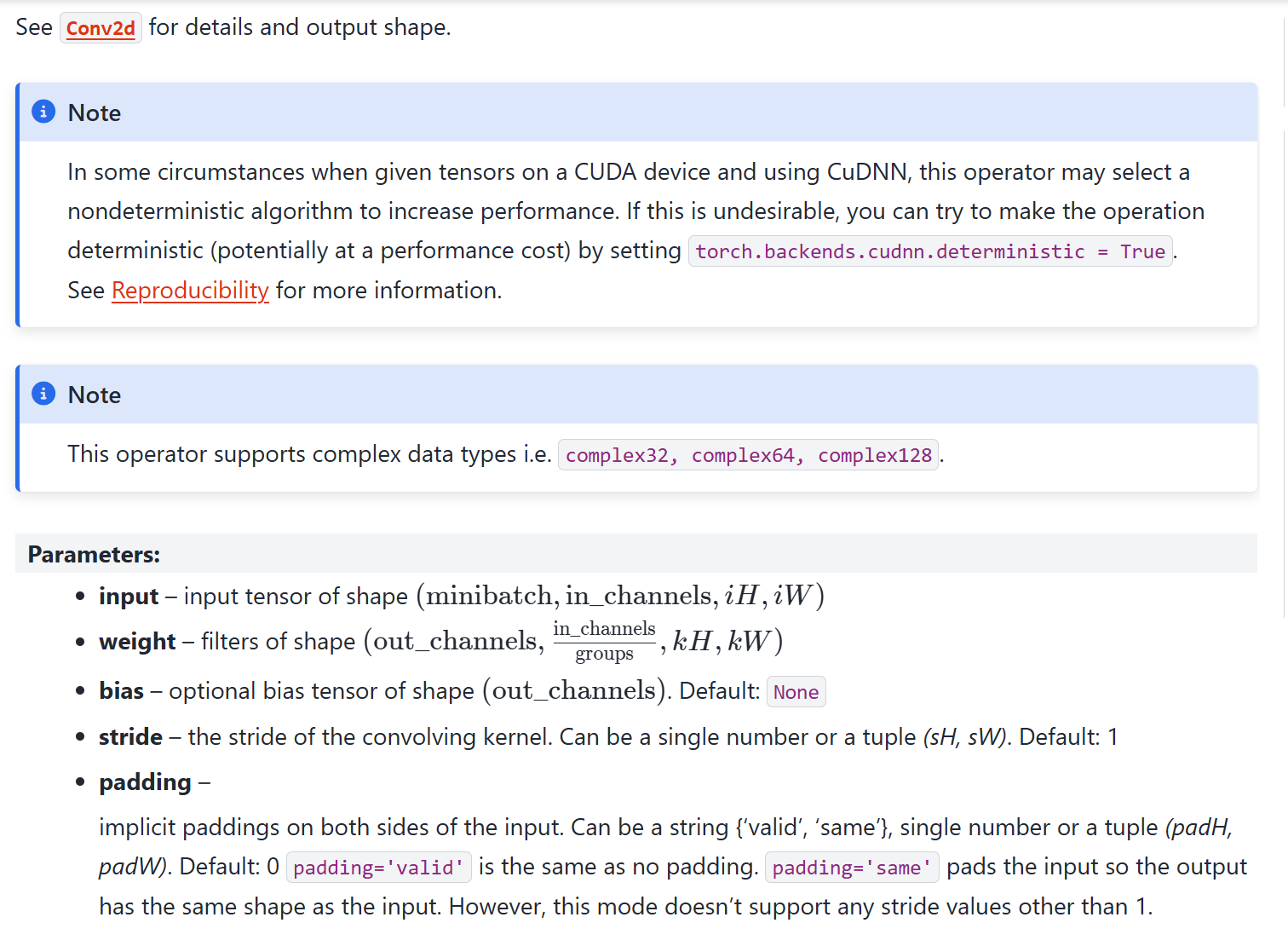Open the Conv2d documentation link
This screenshot has height=946, width=1288.
[x=101, y=28]
